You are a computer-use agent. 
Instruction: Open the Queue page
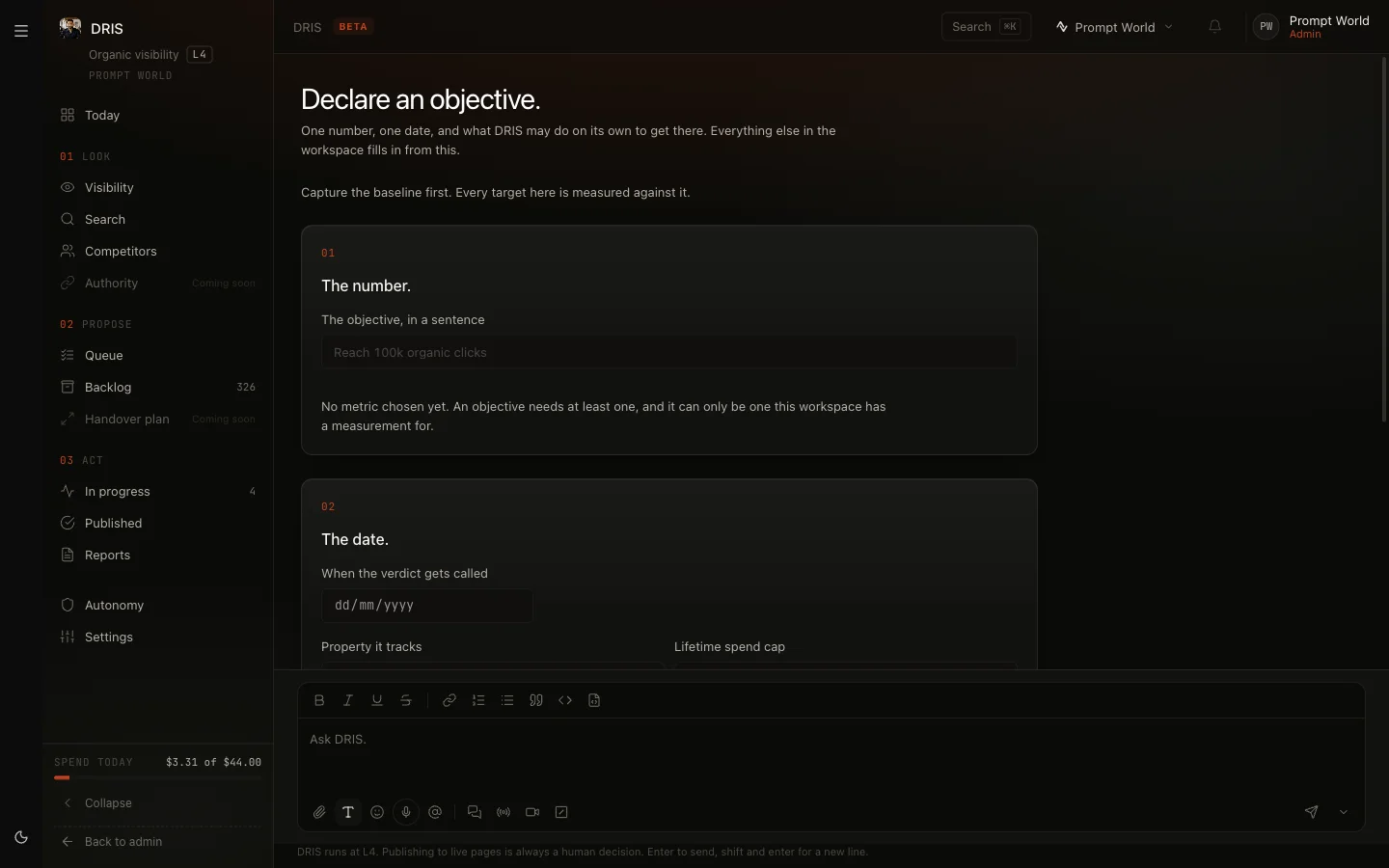pyautogui.click(x=157, y=355)
